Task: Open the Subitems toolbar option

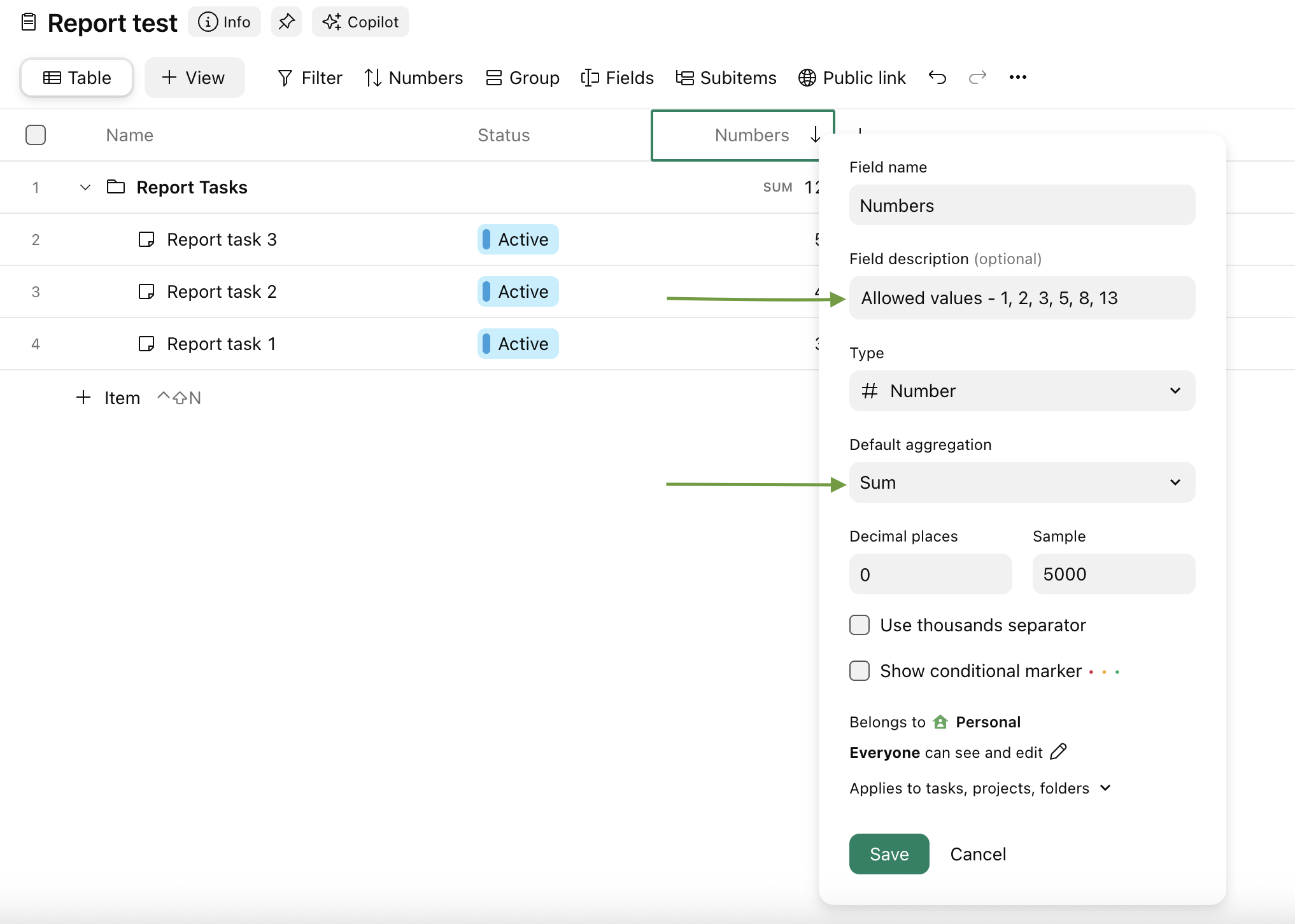Action: pos(726,78)
